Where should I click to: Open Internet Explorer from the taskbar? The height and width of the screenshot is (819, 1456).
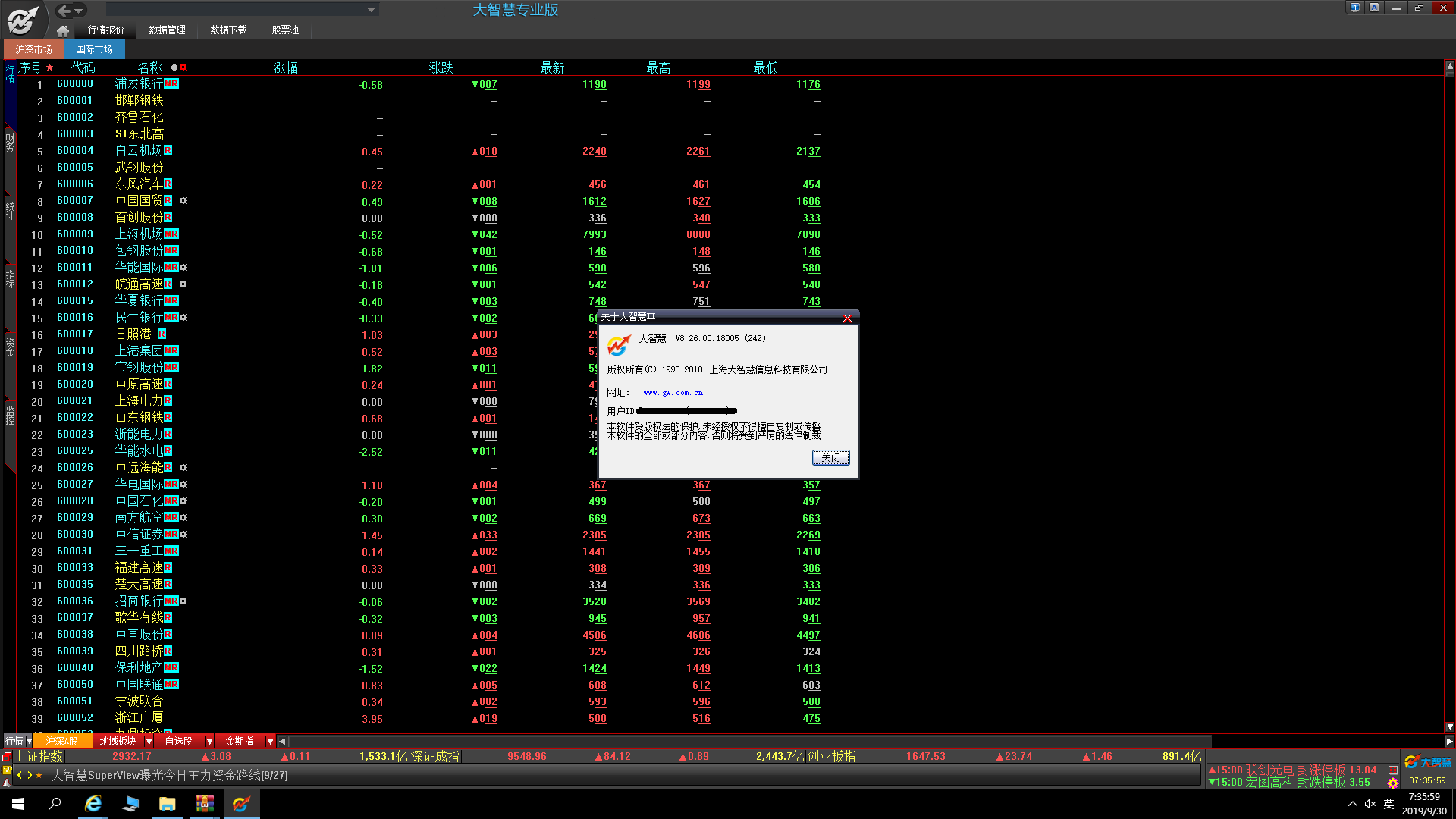93,804
